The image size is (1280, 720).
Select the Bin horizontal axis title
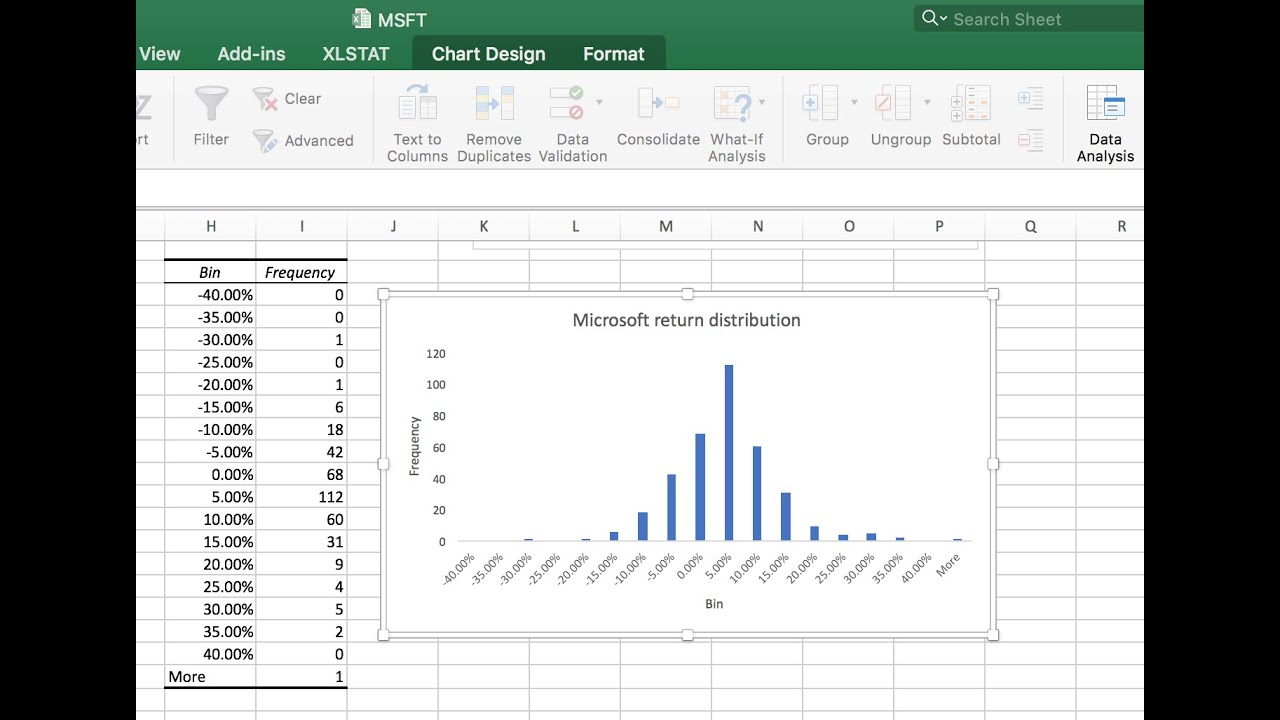714,604
